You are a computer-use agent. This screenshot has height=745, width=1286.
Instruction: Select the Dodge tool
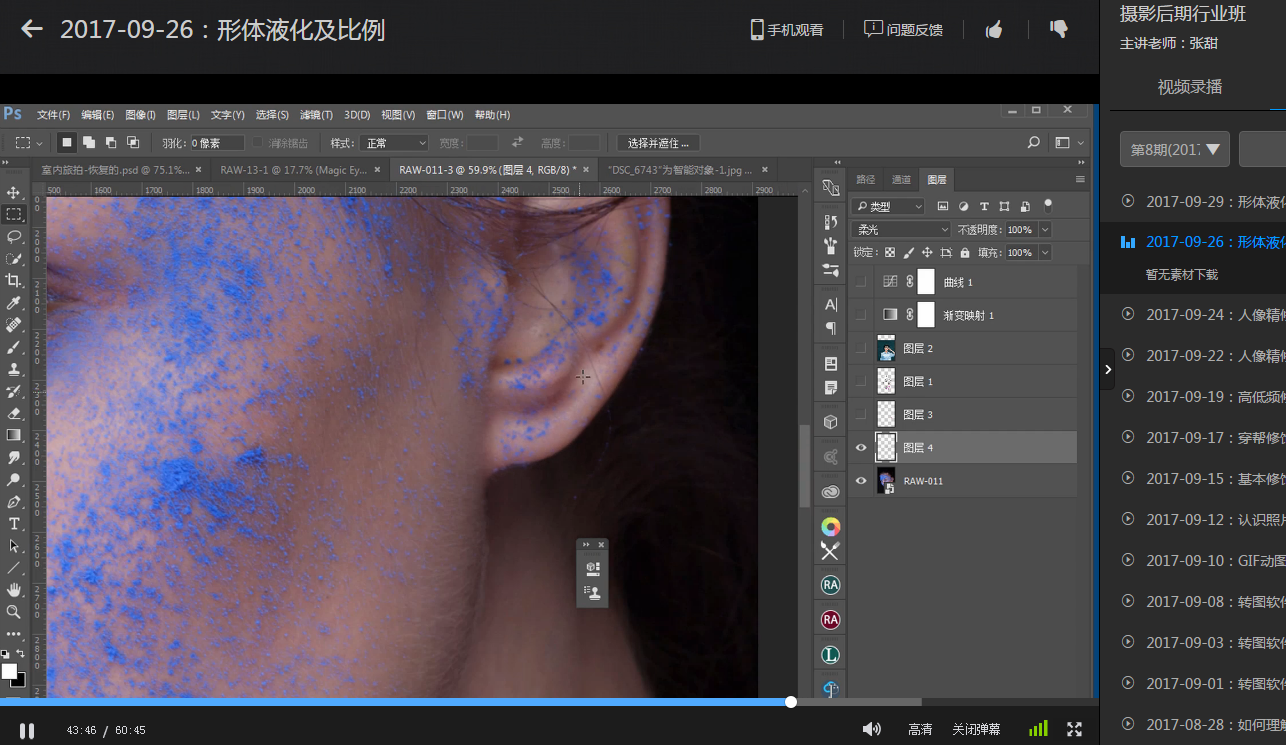(14, 479)
